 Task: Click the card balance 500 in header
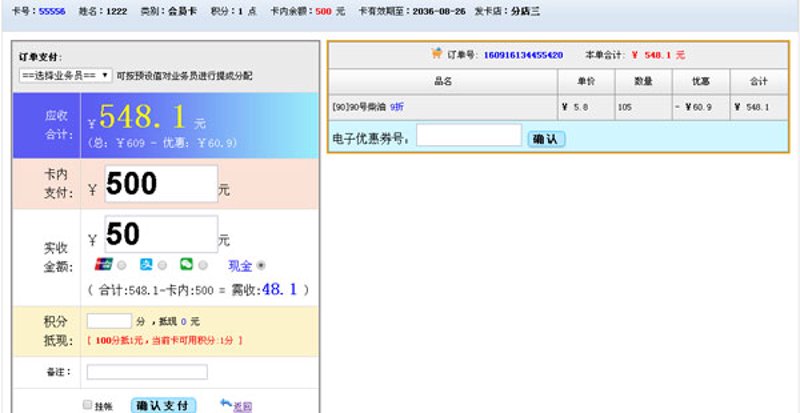coord(323,11)
